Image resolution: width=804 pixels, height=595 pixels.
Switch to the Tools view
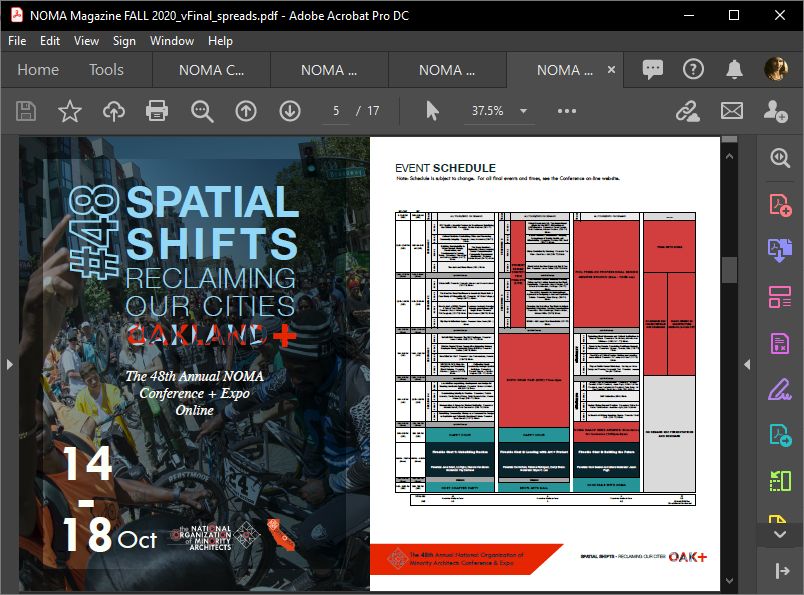click(x=106, y=70)
